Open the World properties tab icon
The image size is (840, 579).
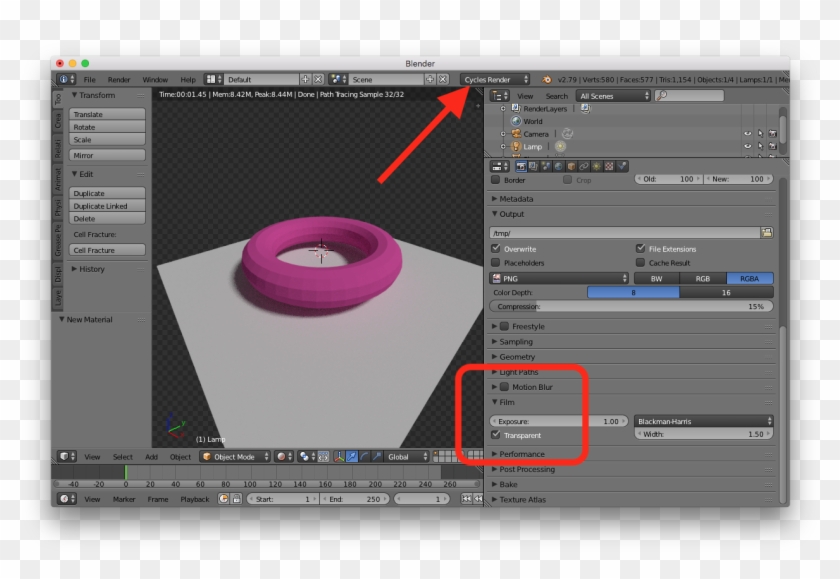[x=557, y=166]
